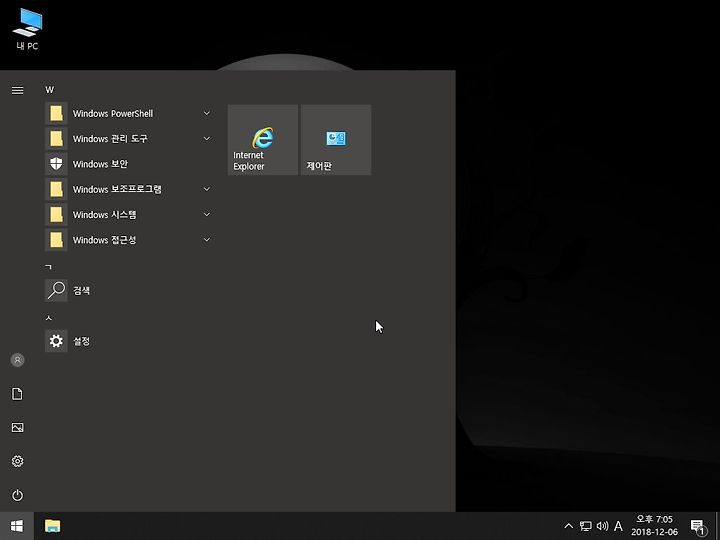Viewport: 720px width, 540px height.
Task: Expand the Windows PowerShell chevron
Action: point(207,113)
